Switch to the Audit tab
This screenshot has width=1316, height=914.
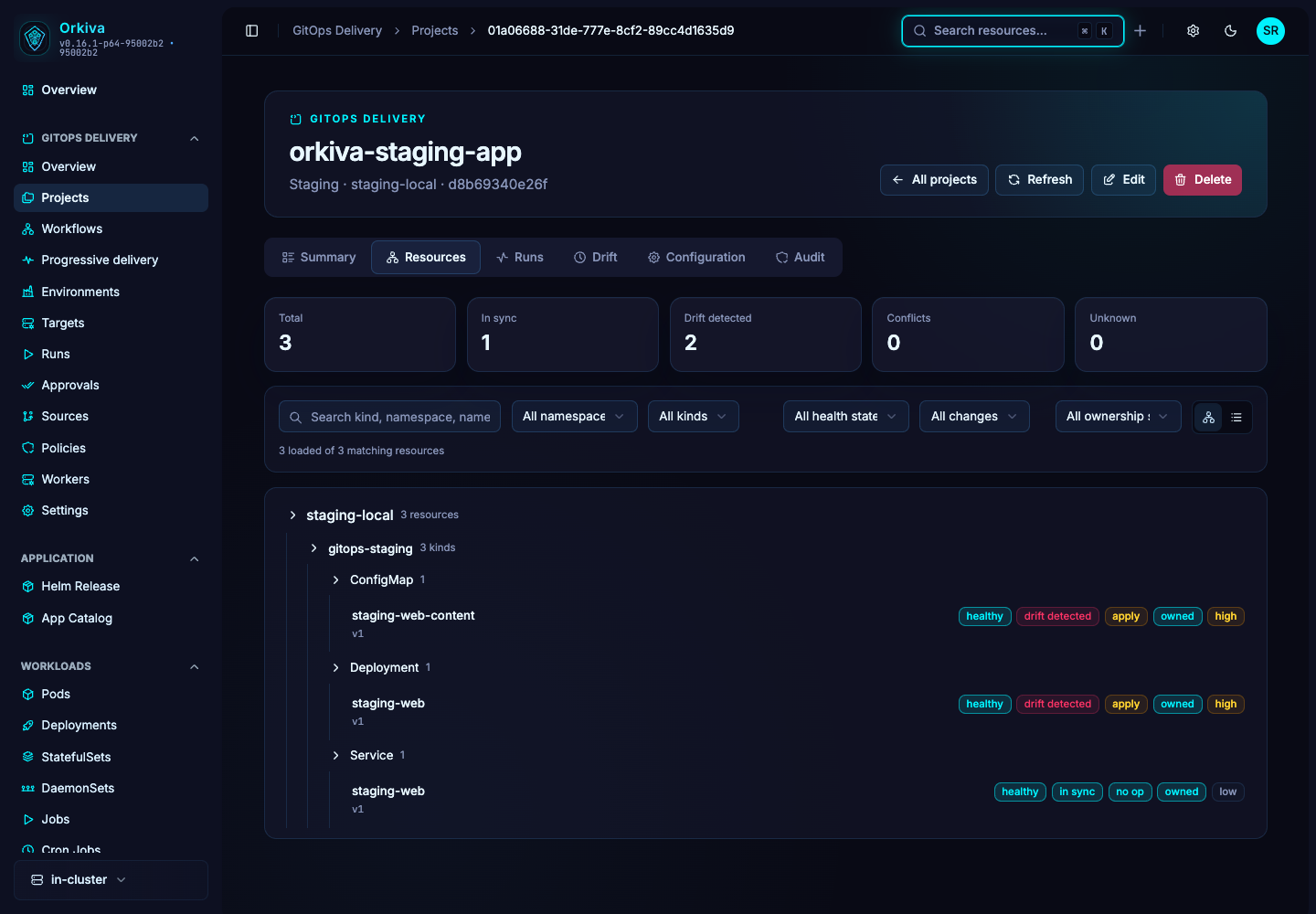click(x=801, y=258)
